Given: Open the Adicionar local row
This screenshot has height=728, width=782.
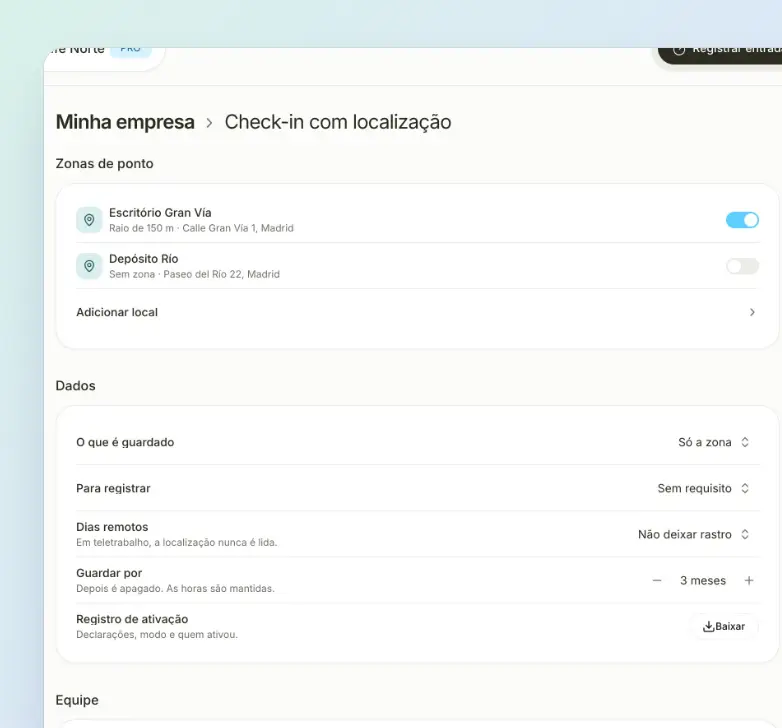Looking at the screenshot, I should (417, 312).
